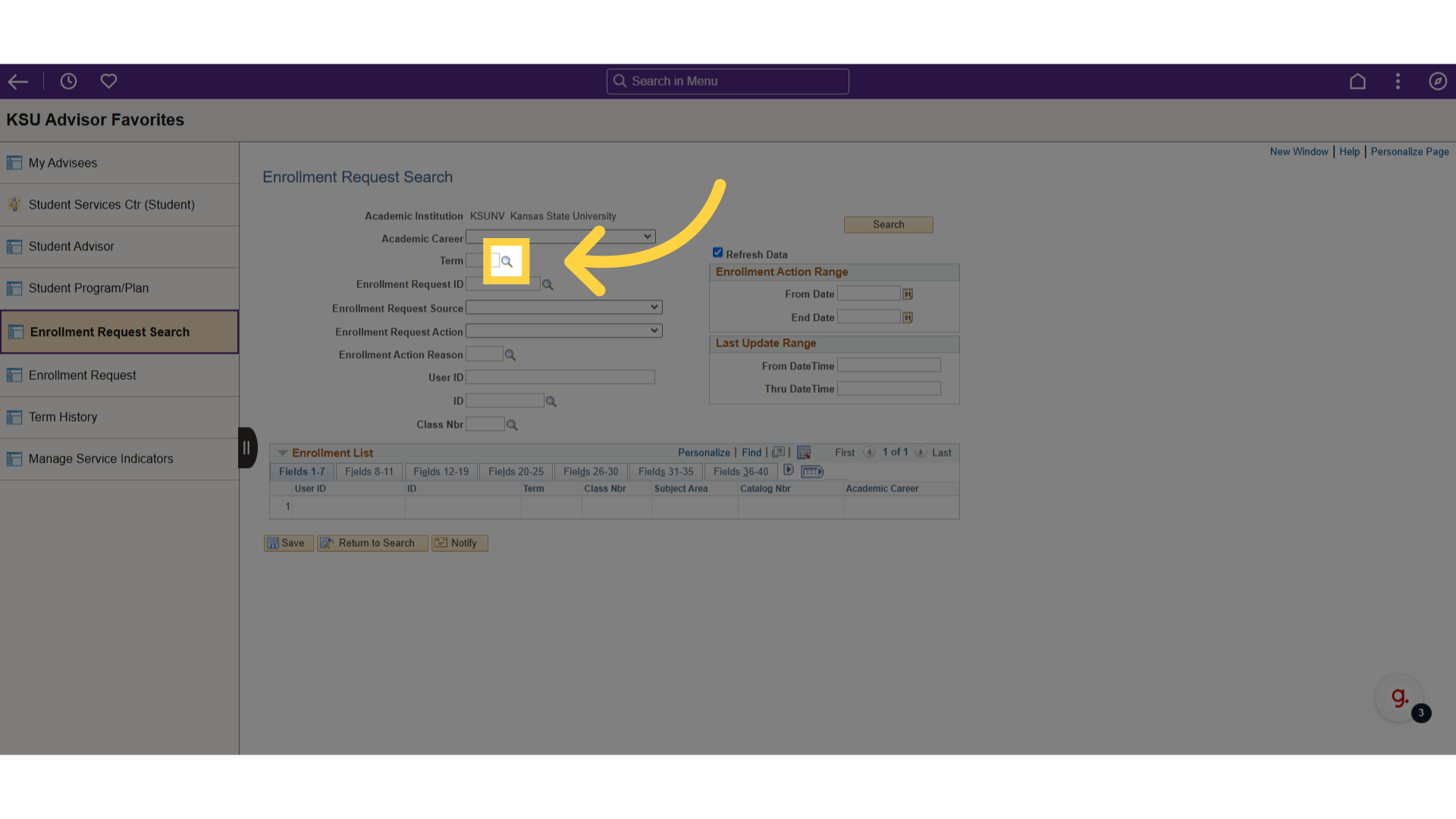The width and height of the screenshot is (1456, 819).
Task: Open the Enrollment Request Action dropdown
Action: click(x=564, y=331)
